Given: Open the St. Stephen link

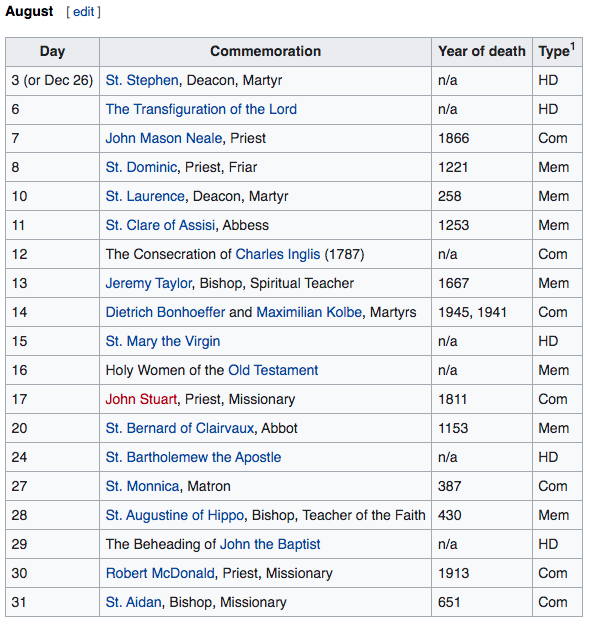Looking at the screenshot, I should (142, 81).
